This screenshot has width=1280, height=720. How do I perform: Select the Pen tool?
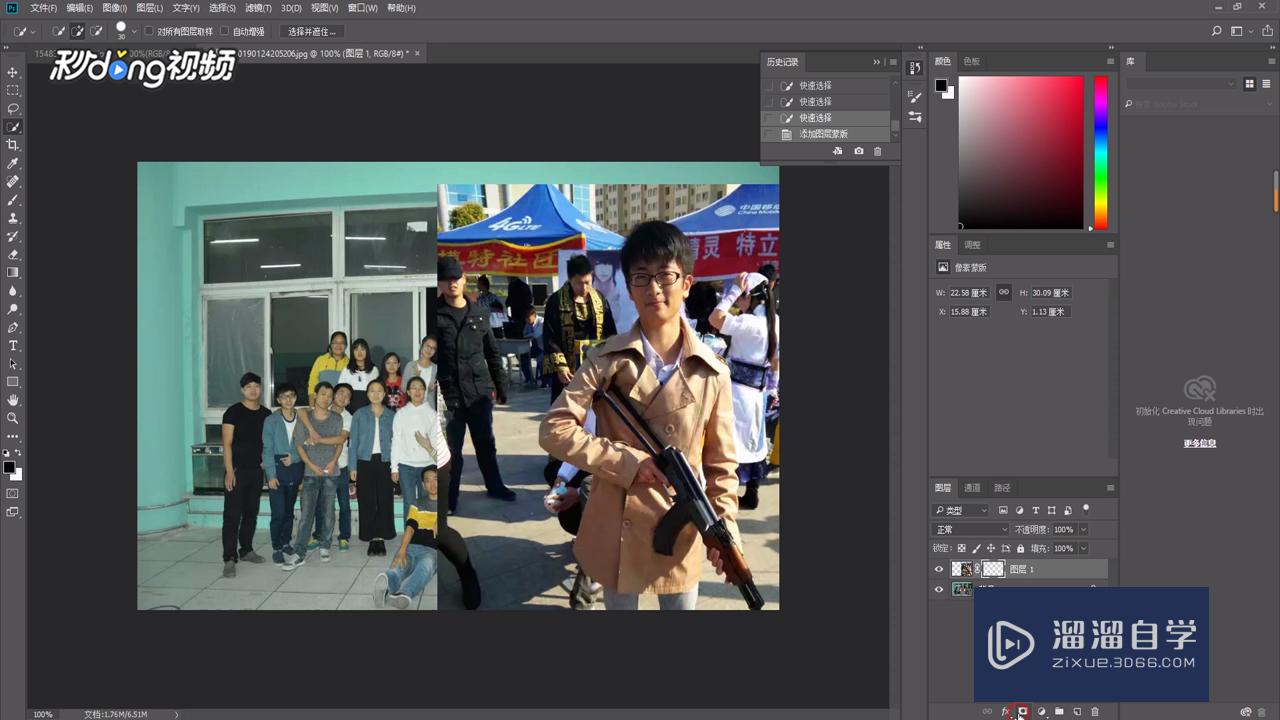(x=13, y=327)
